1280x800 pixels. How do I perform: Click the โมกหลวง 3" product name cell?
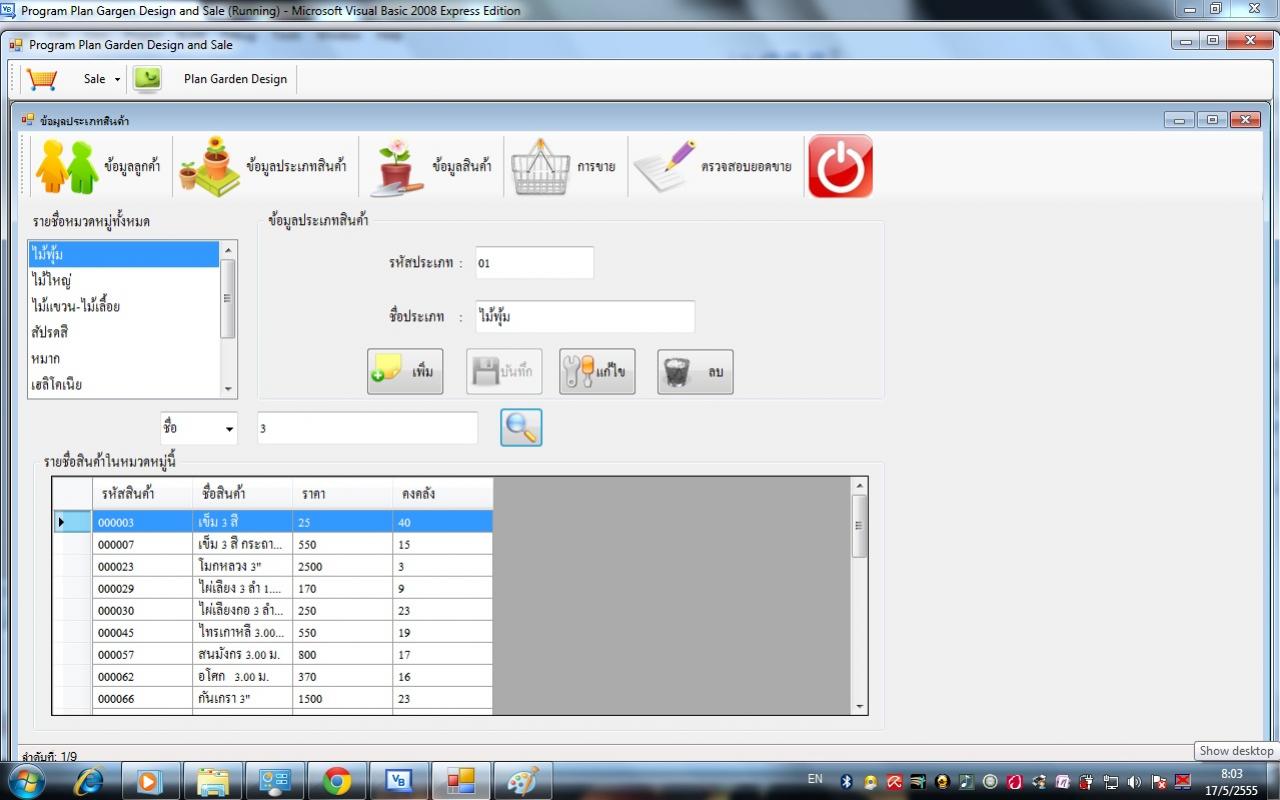(x=242, y=566)
